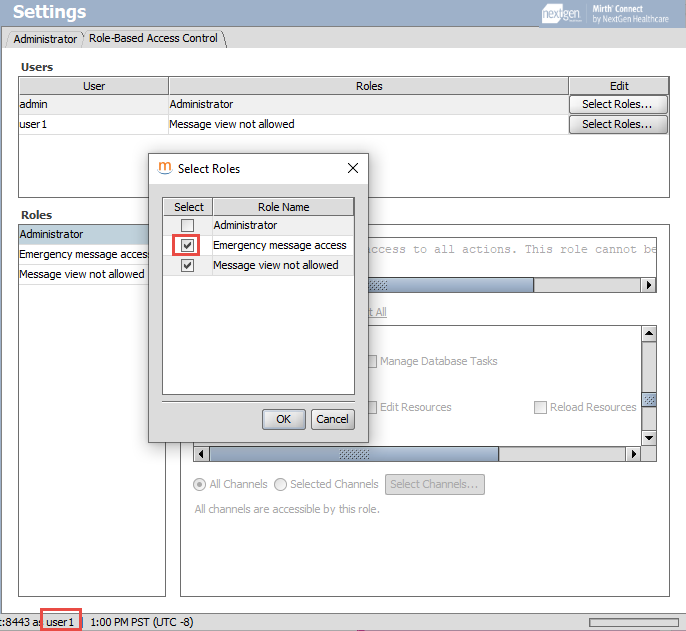The width and height of the screenshot is (686, 631).
Task: Select Message view not allowed in the Roles list
Action: (x=82, y=274)
